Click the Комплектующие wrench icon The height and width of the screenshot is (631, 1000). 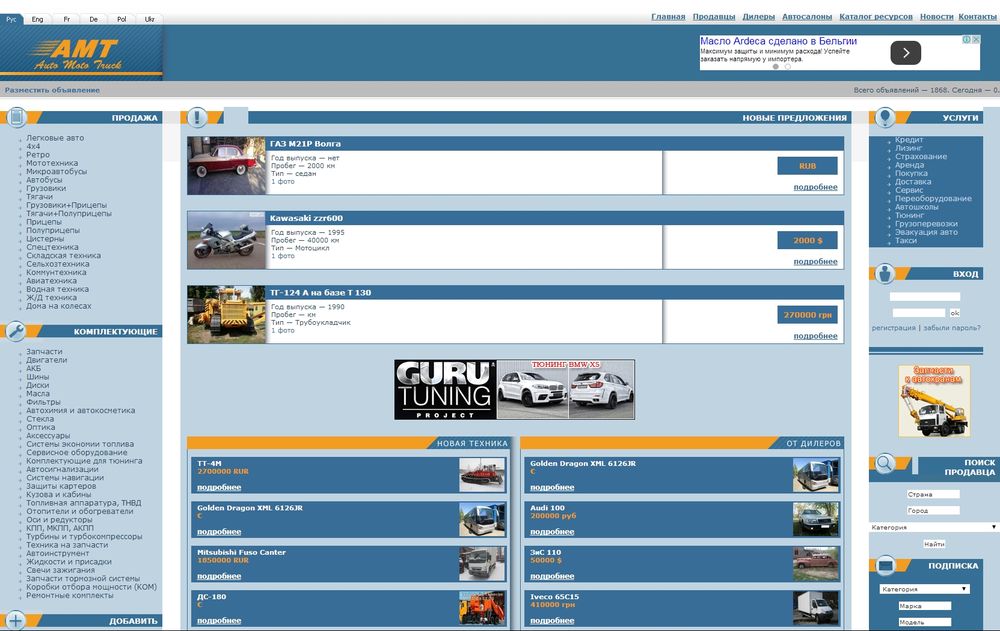(x=16, y=331)
